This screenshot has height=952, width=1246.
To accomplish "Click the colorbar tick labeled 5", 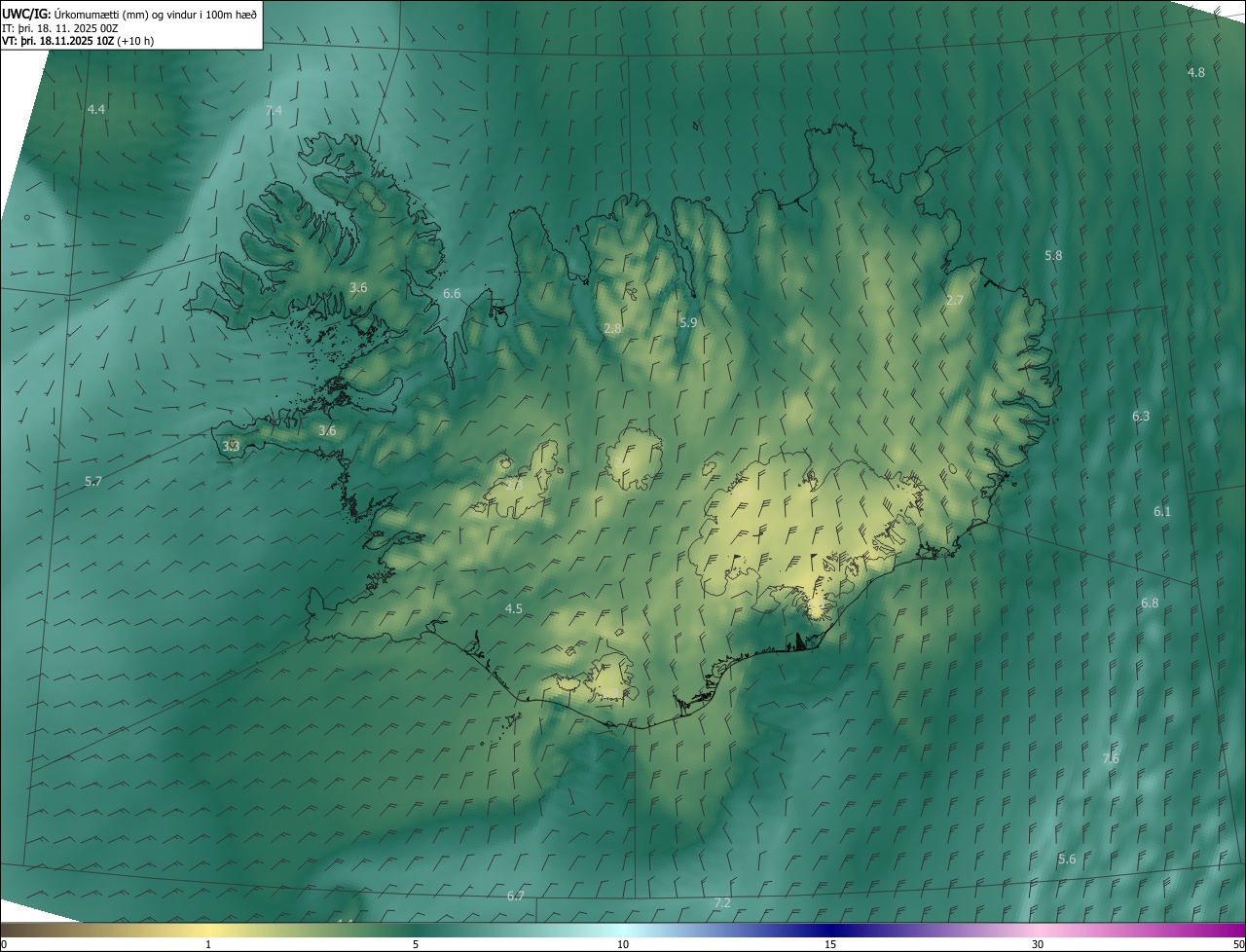I will click(416, 944).
